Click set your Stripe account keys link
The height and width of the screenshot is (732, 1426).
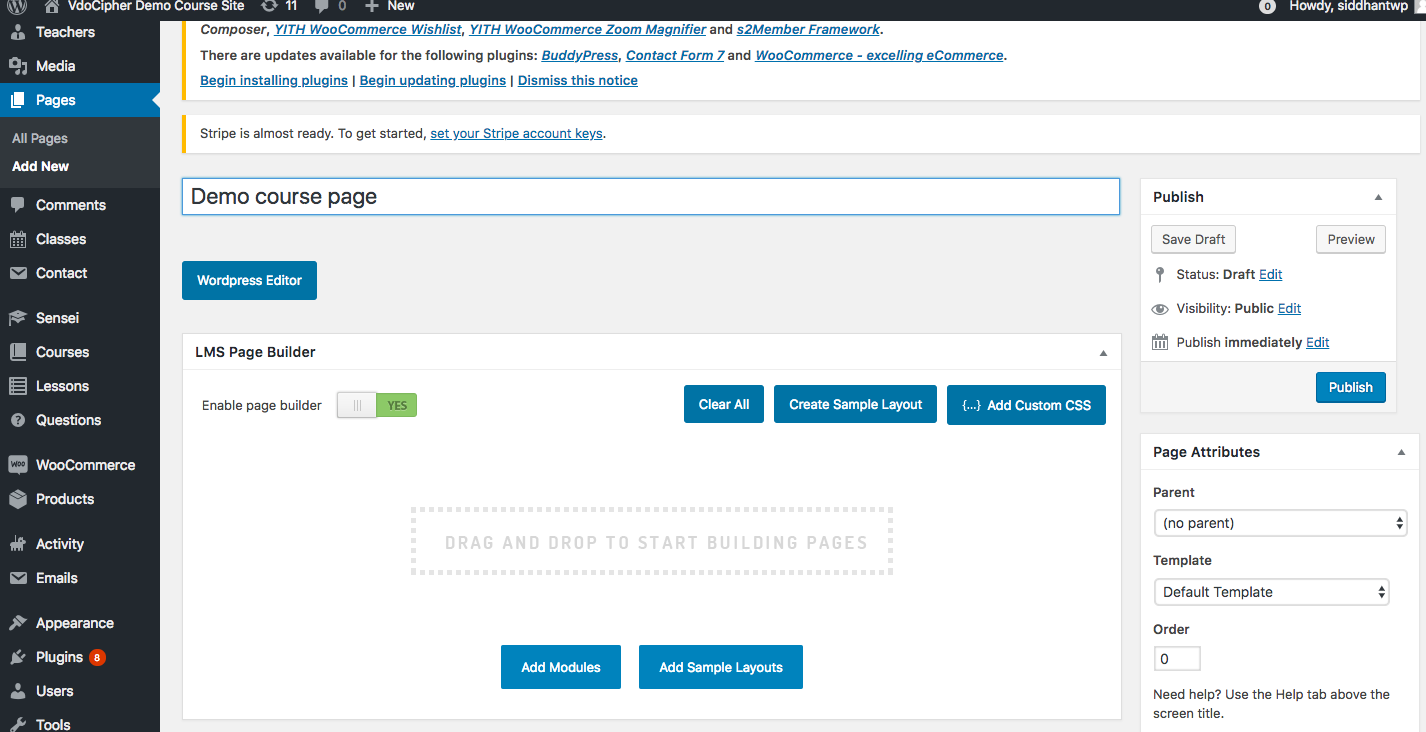pyautogui.click(x=516, y=134)
